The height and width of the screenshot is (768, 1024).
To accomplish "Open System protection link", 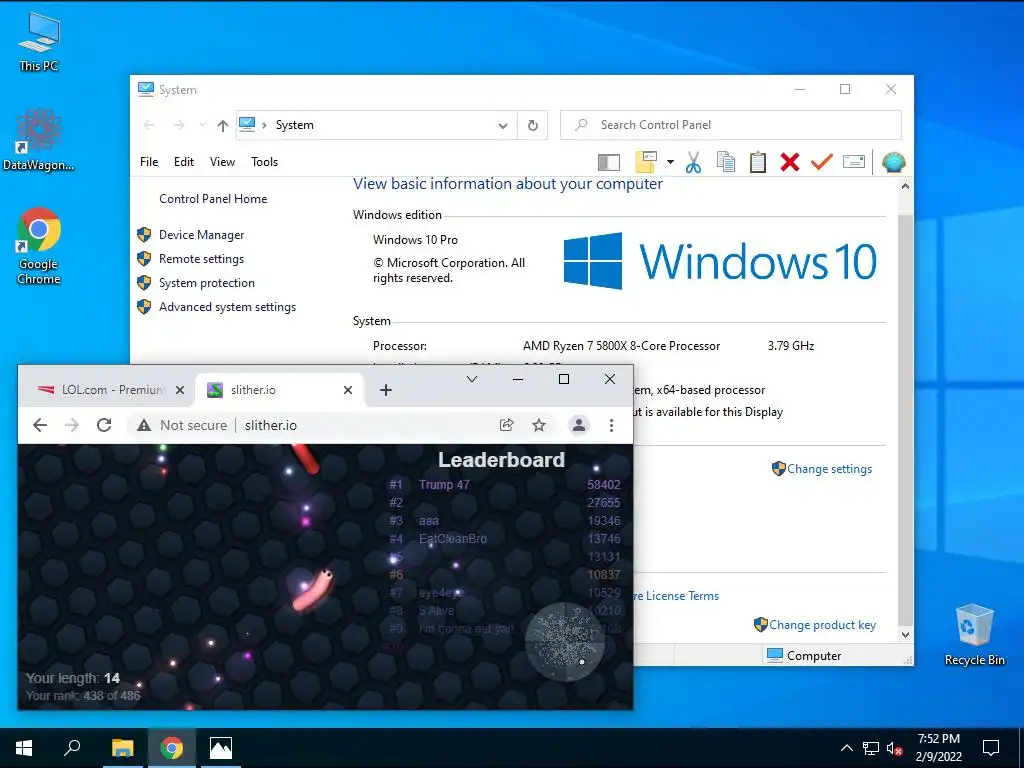I will (x=206, y=283).
